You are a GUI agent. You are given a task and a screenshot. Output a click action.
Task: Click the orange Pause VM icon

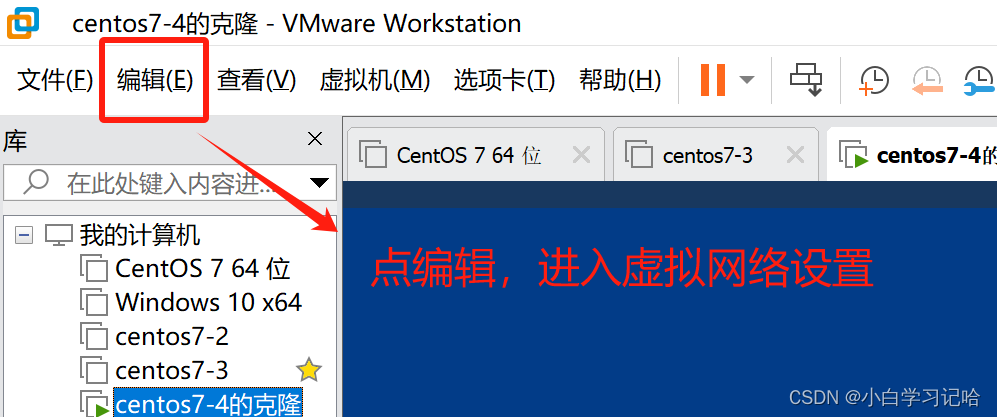(x=712, y=79)
